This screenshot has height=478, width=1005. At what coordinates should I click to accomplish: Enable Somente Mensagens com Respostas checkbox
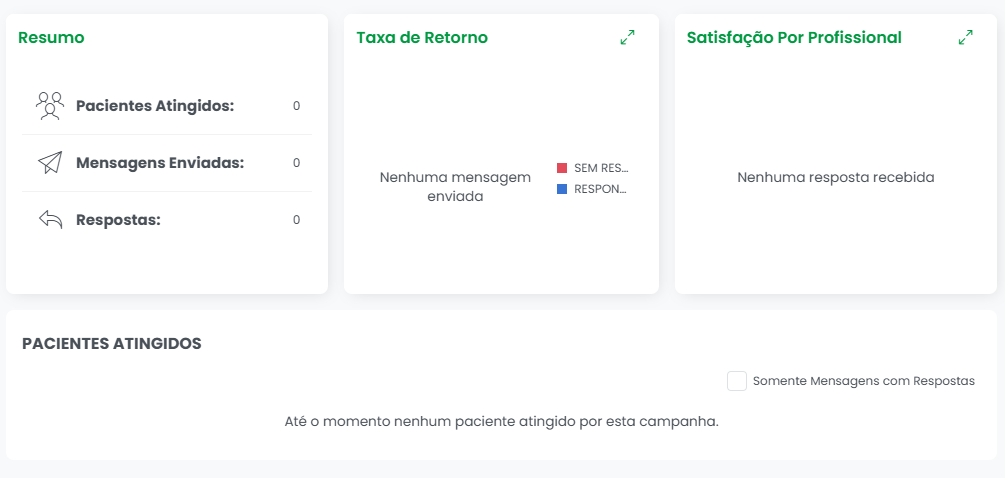tap(737, 381)
